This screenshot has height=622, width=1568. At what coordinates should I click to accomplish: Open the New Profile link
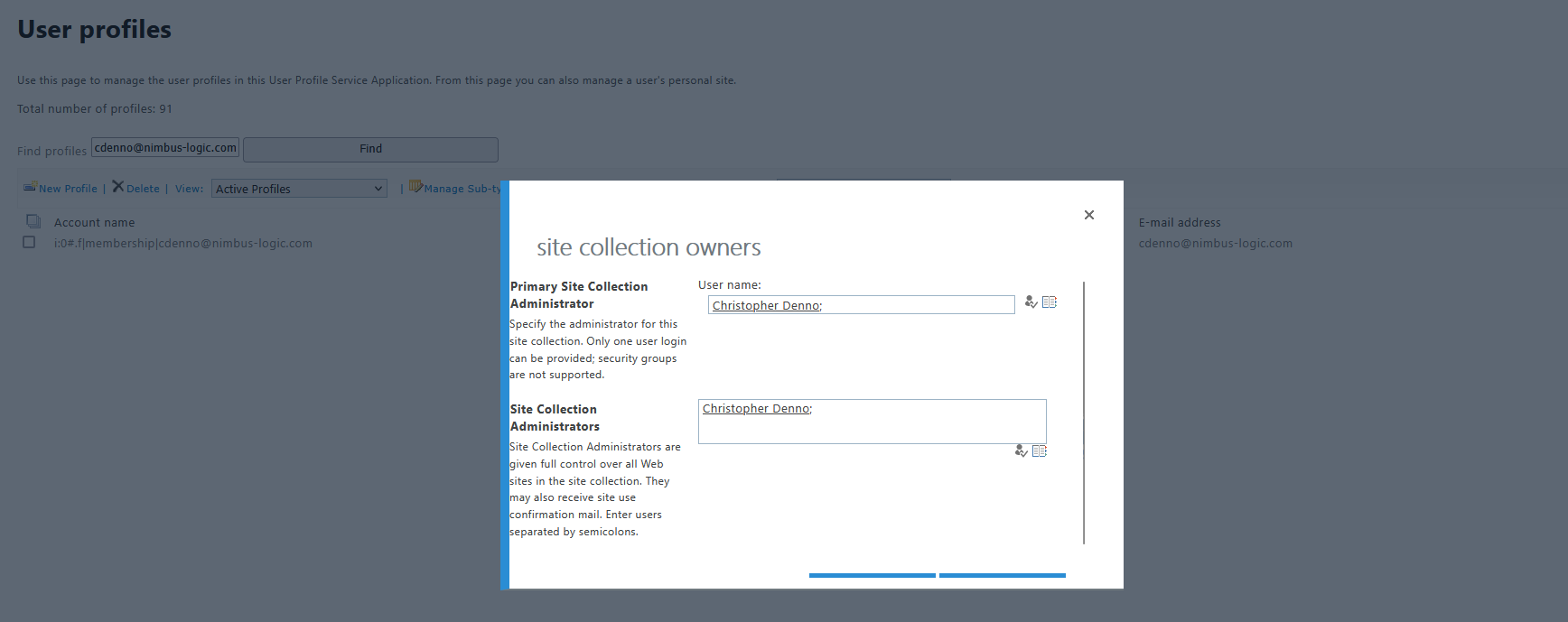click(68, 189)
